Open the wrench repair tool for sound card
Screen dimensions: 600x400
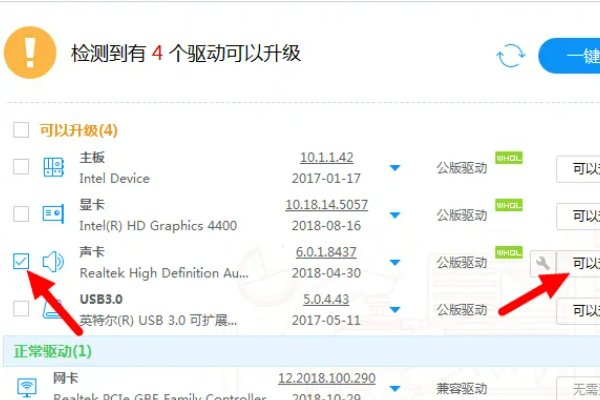[543, 263]
